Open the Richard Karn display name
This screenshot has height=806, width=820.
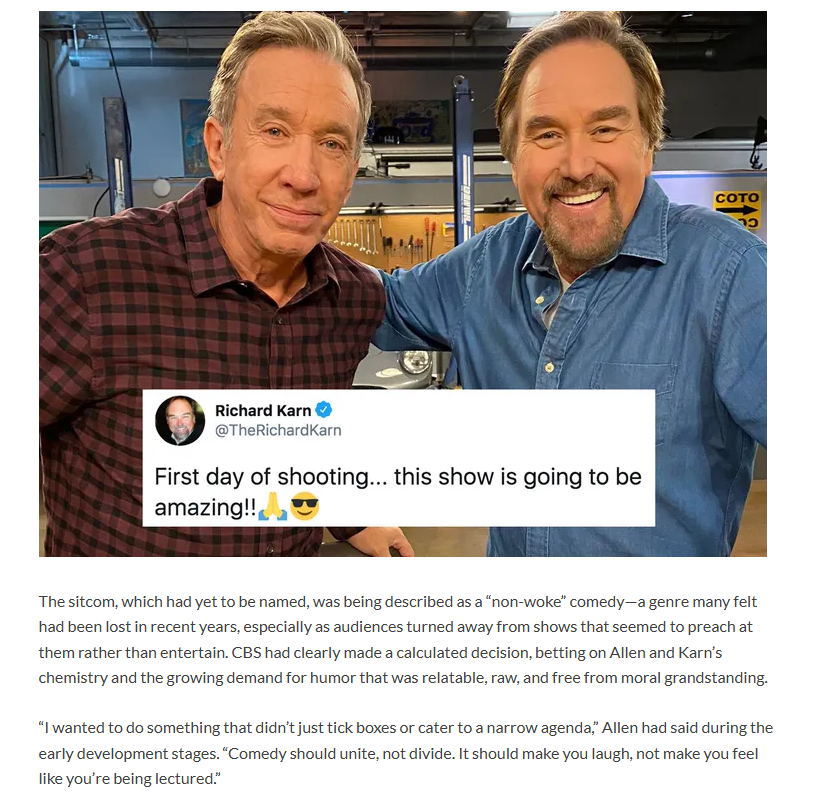click(263, 410)
